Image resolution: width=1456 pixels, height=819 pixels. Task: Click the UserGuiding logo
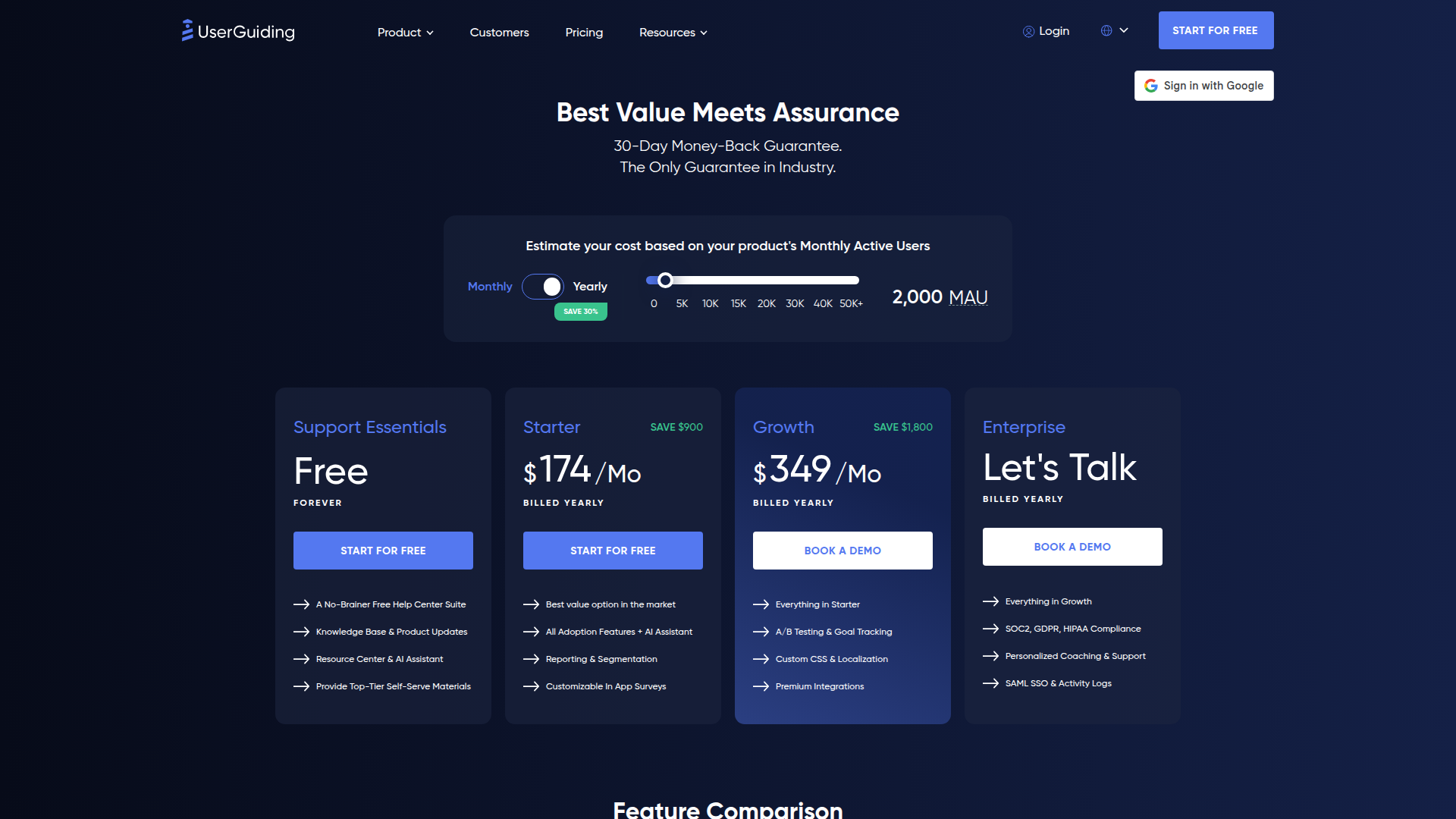(237, 31)
